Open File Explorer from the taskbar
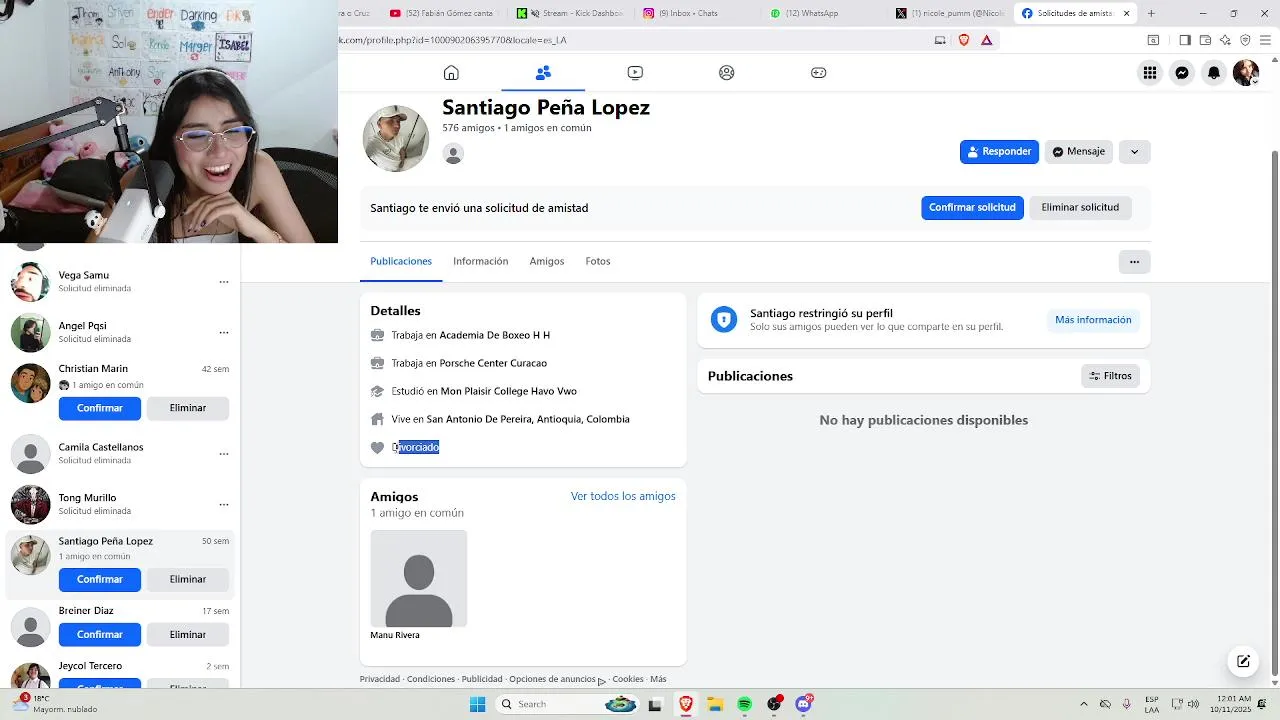1280x720 pixels. (715, 704)
